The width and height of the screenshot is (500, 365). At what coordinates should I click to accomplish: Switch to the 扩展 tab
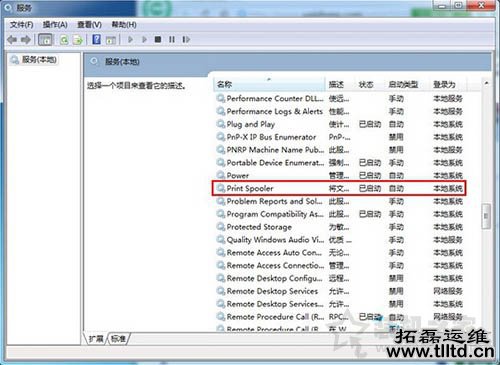96,339
